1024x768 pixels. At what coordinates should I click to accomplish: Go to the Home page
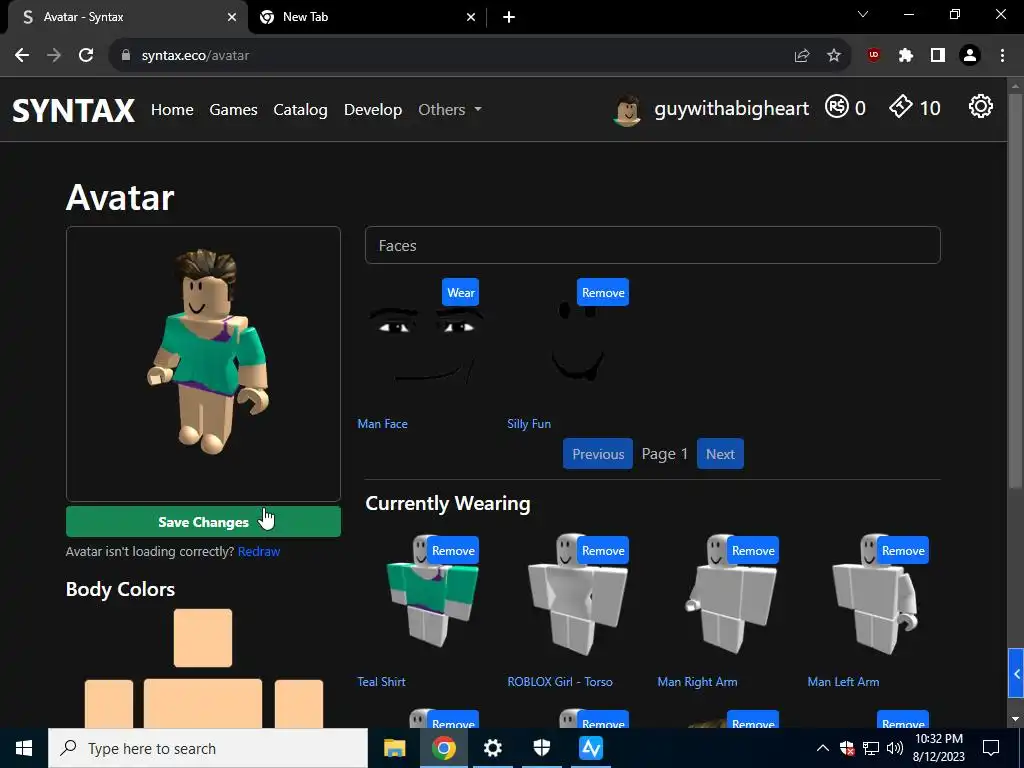coord(172,109)
